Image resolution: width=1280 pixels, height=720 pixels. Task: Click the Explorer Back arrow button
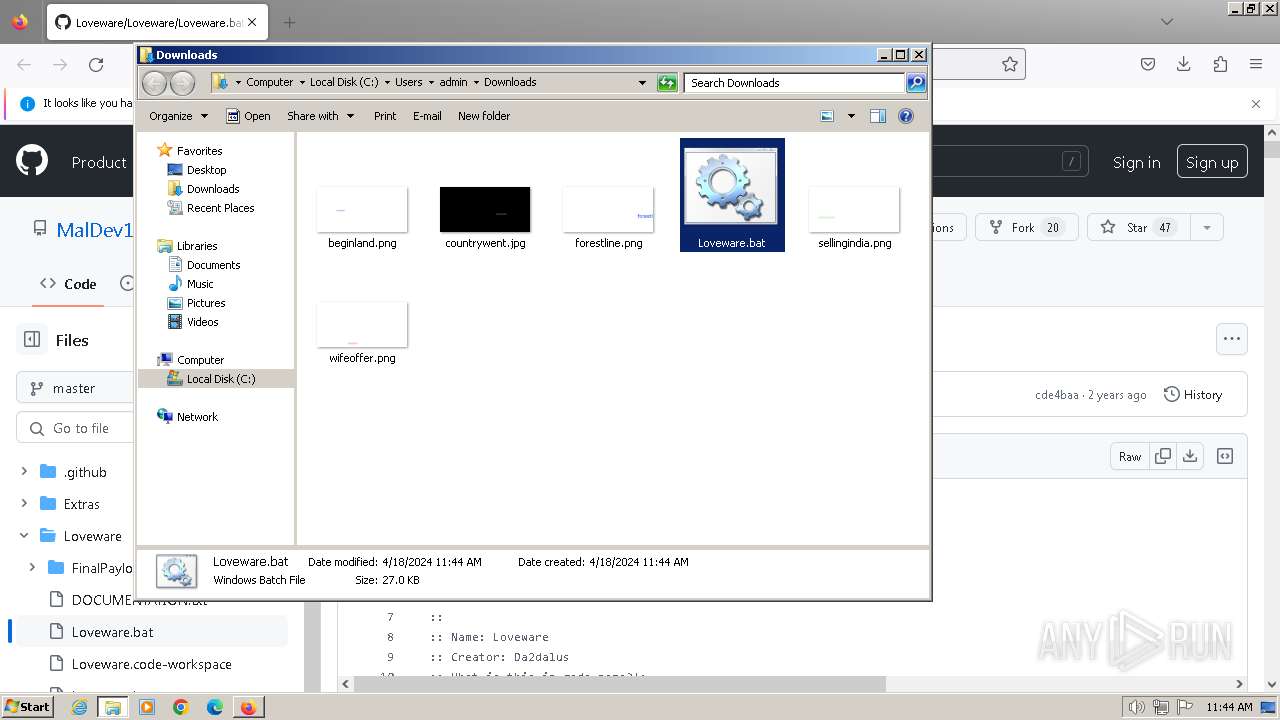[x=154, y=83]
